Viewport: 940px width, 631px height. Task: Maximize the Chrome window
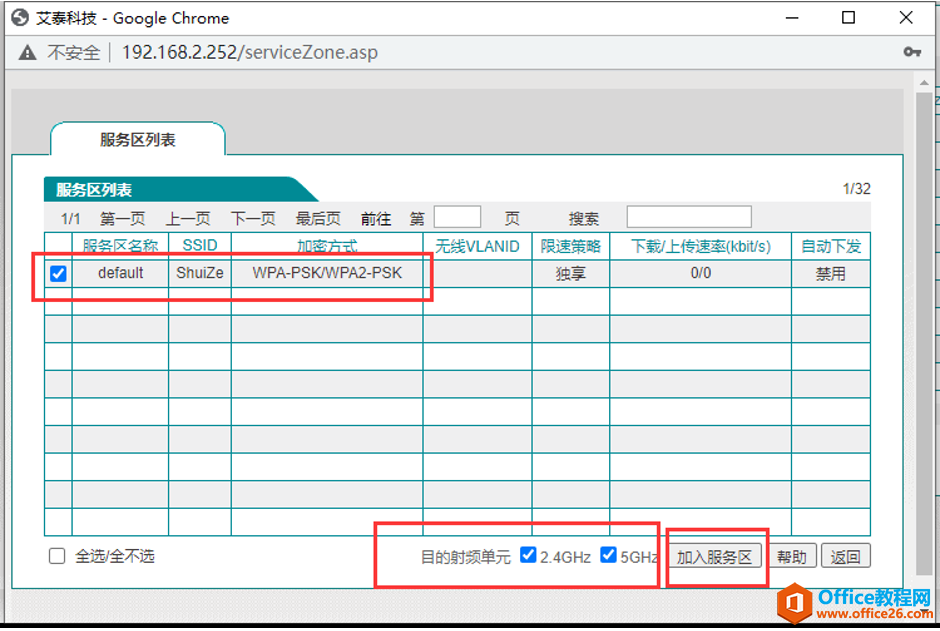tap(848, 18)
